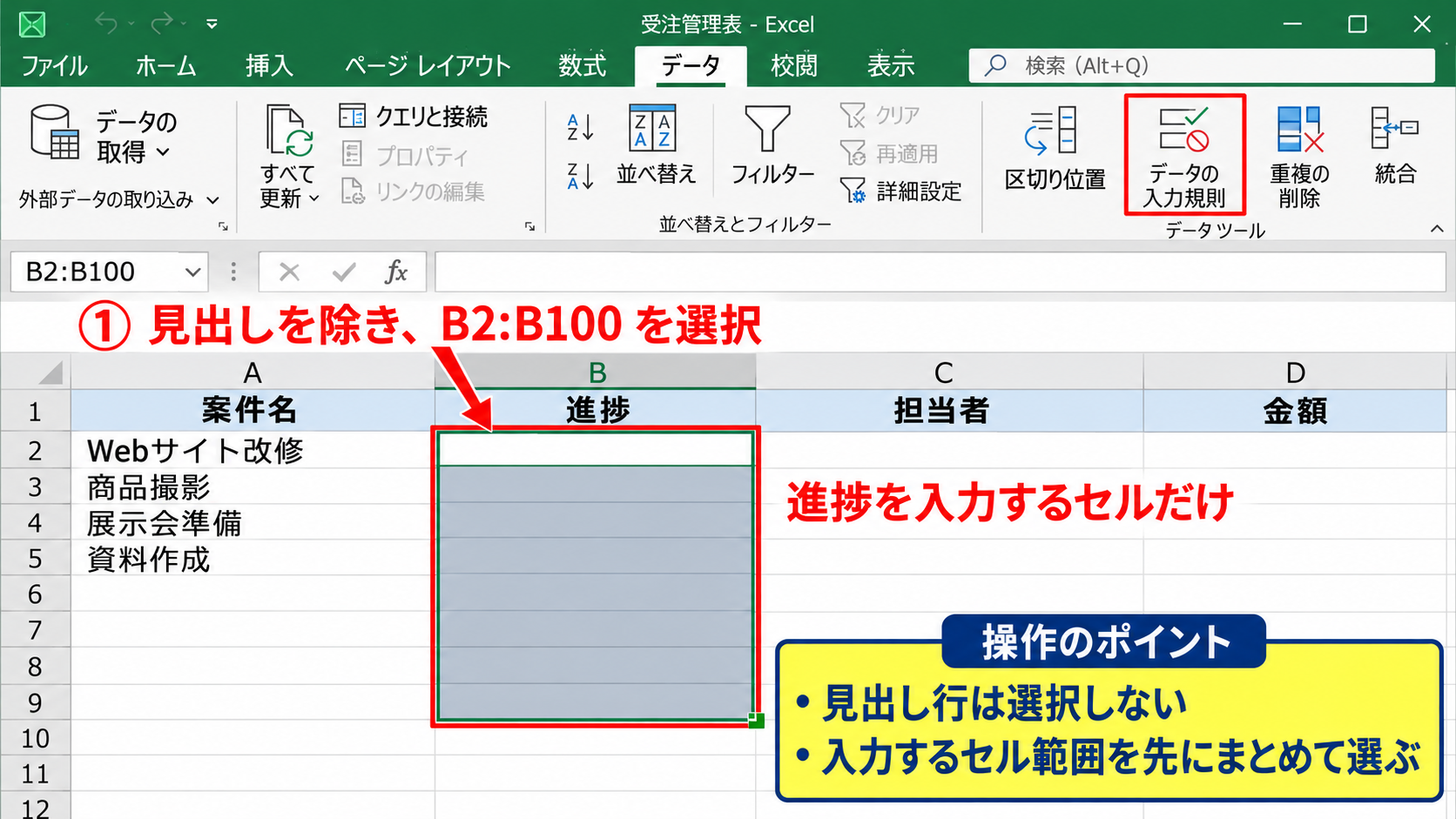This screenshot has height=819, width=1456.
Task: Expand the Name Box dropdown arrow
Action: (192, 272)
